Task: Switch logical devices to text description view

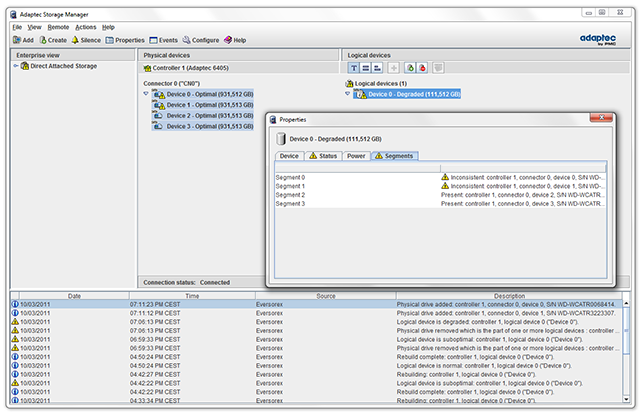Action: coord(353,68)
